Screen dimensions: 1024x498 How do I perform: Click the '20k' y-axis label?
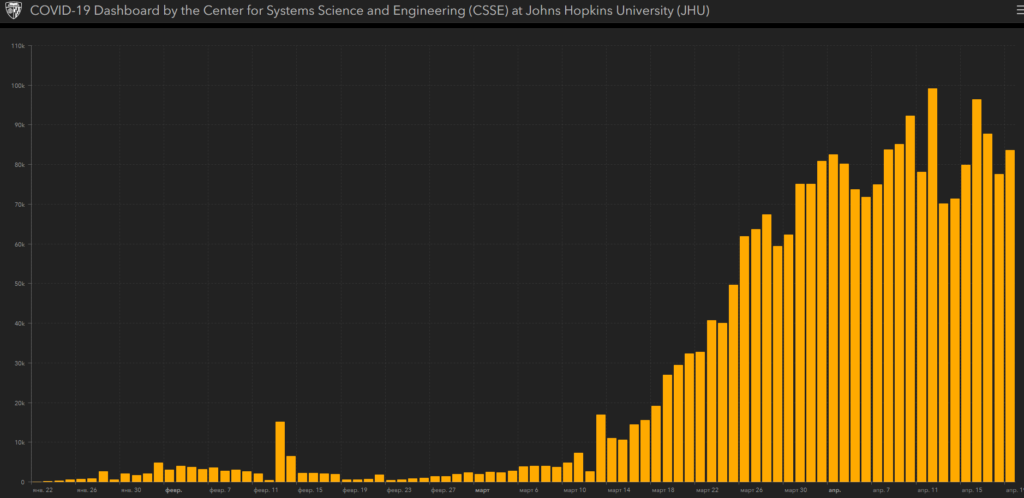tap(20, 403)
